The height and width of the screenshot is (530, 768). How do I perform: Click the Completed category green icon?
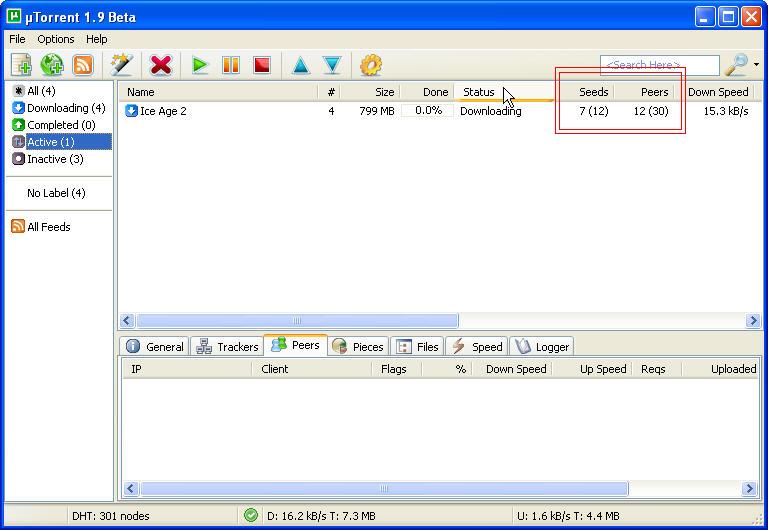[x=18, y=125]
